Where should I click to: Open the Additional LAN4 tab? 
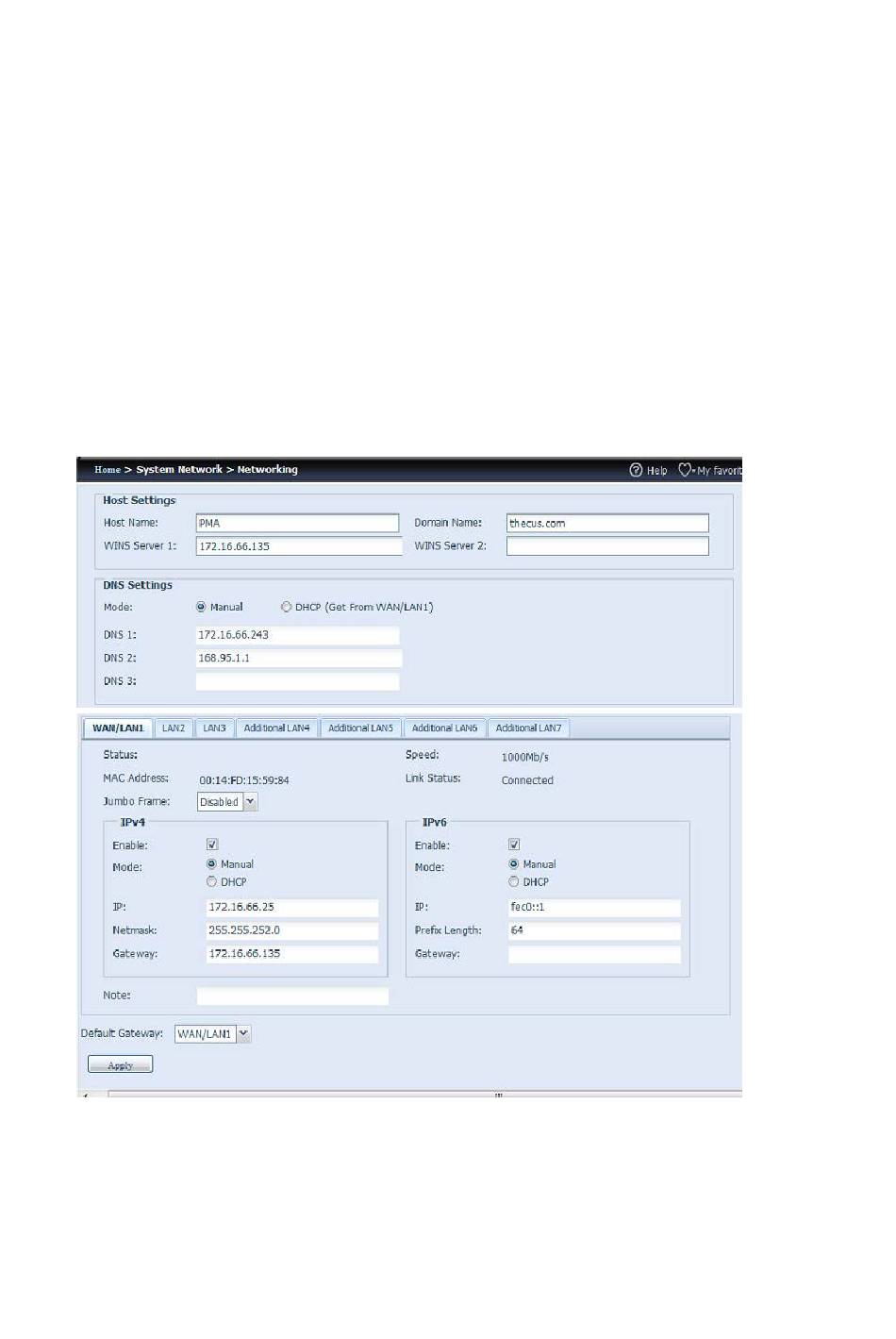click(x=276, y=728)
